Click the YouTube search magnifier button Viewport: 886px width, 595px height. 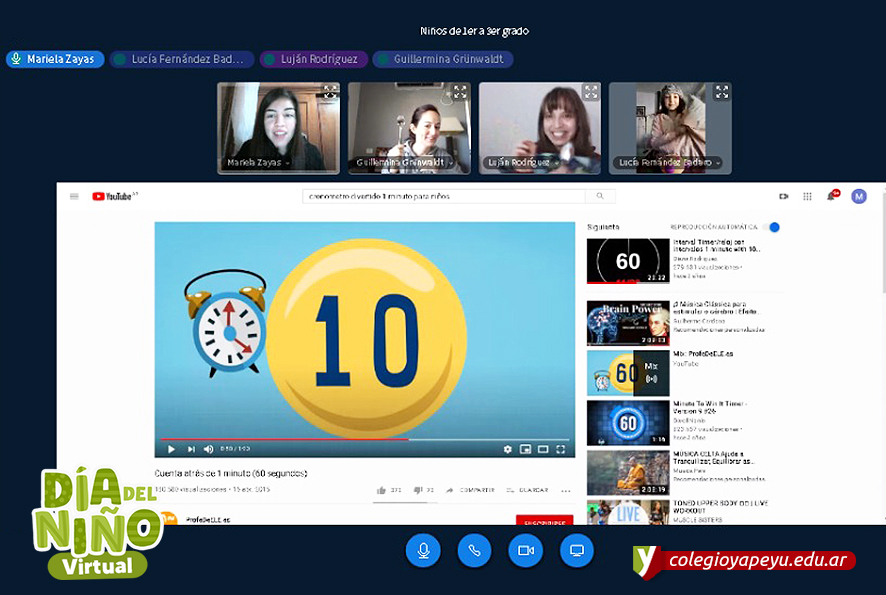tap(600, 197)
